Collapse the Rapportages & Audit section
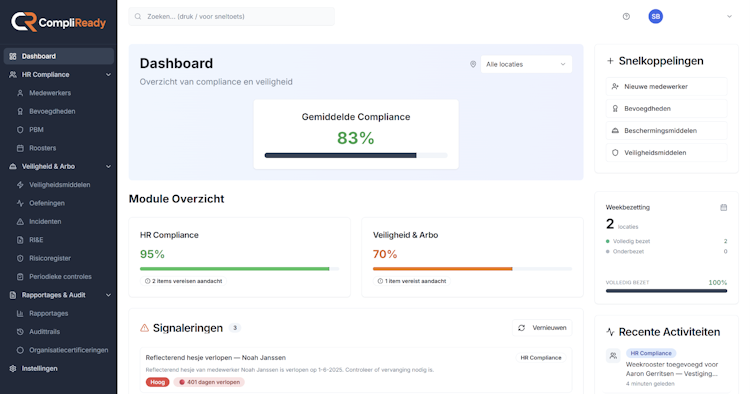 coord(108,295)
